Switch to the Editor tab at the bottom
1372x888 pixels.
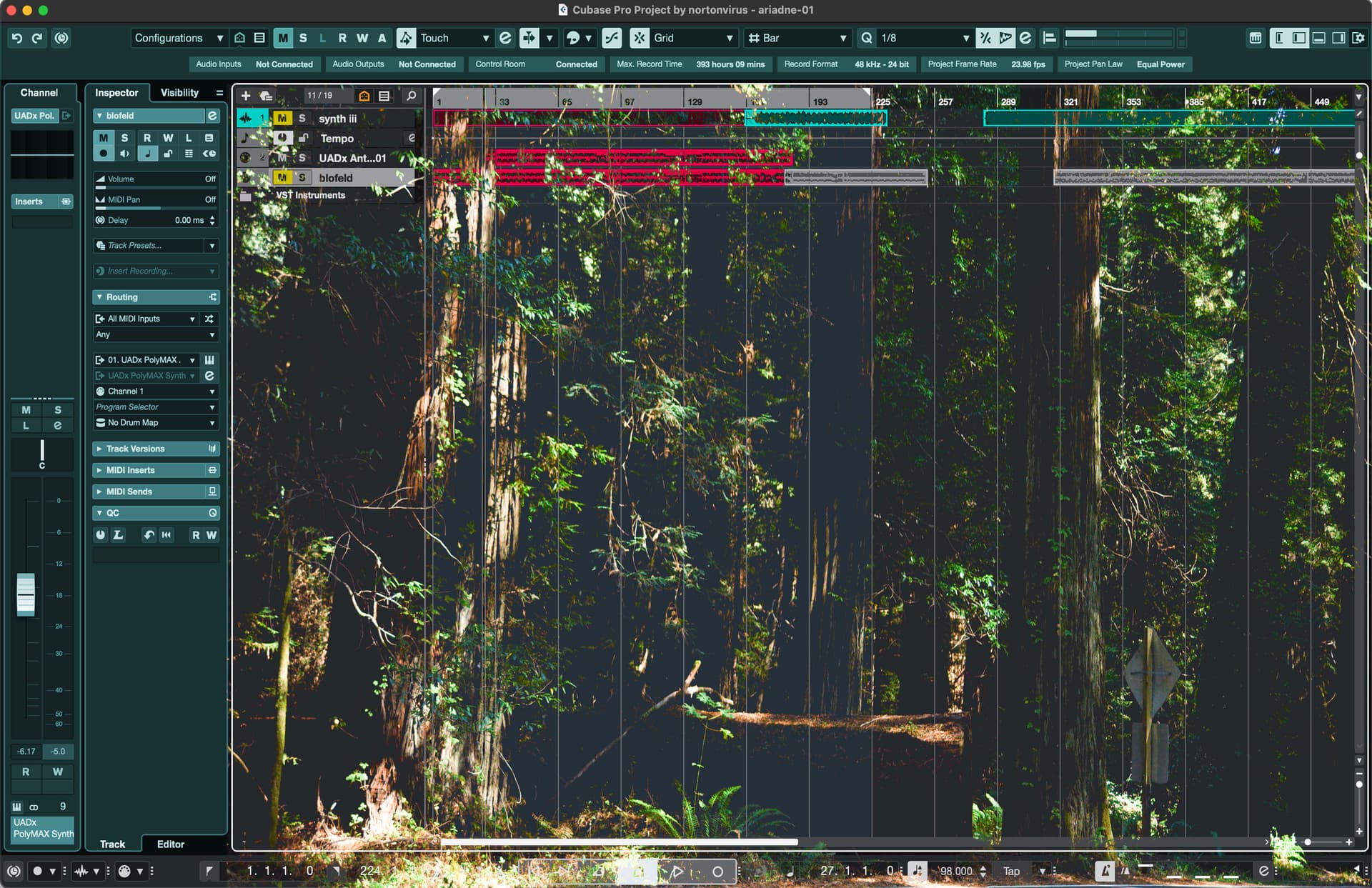click(x=170, y=844)
